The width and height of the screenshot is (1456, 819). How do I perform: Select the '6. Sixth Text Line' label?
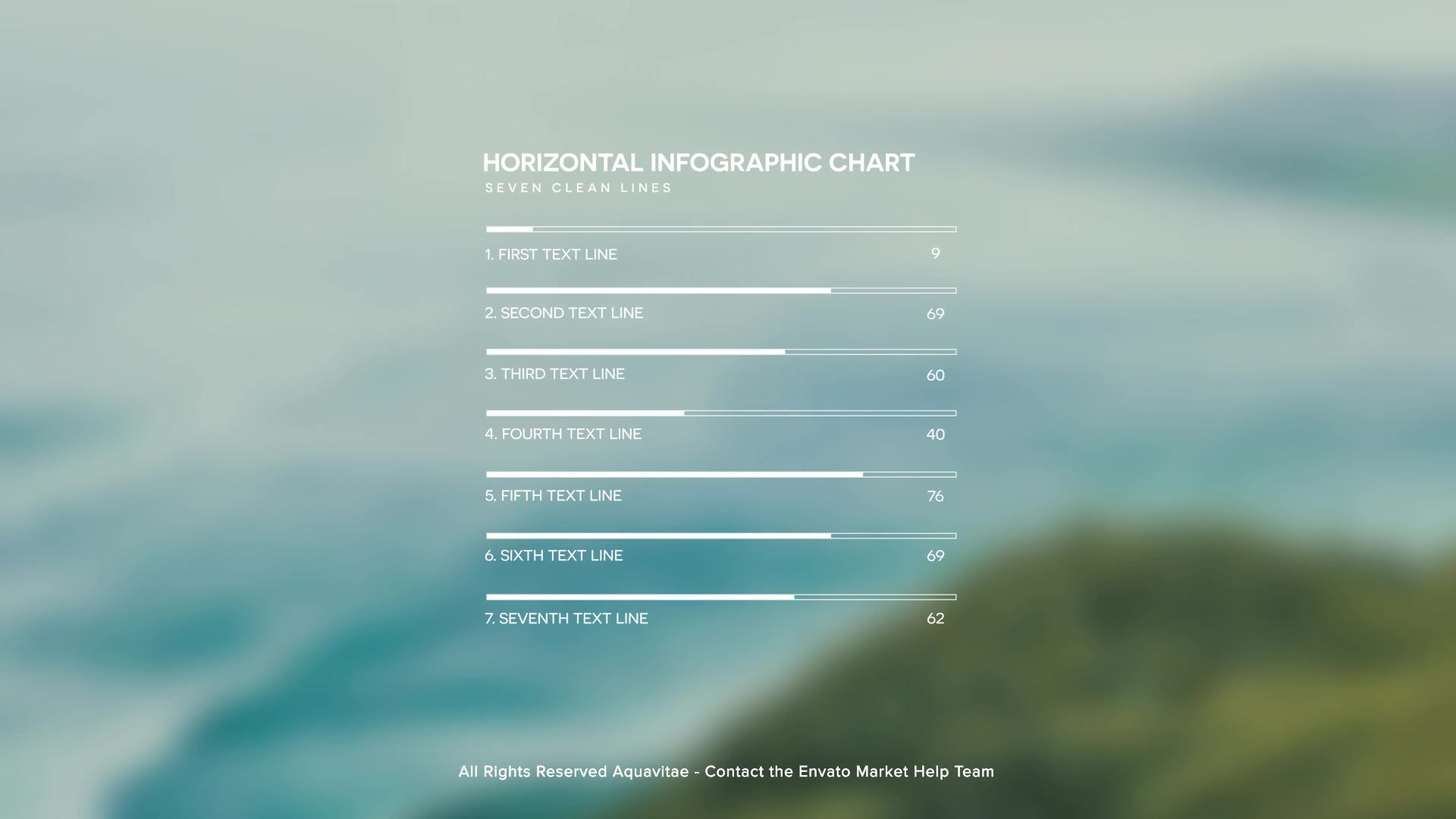(554, 556)
